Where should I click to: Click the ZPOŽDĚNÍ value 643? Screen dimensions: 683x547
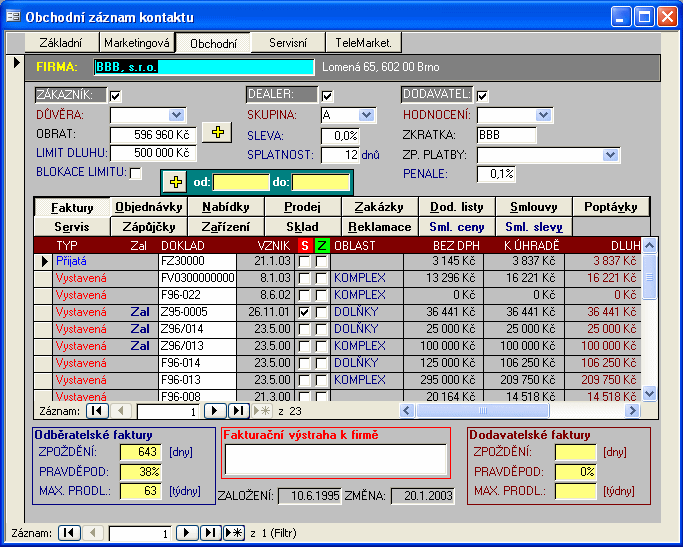coord(141,452)
